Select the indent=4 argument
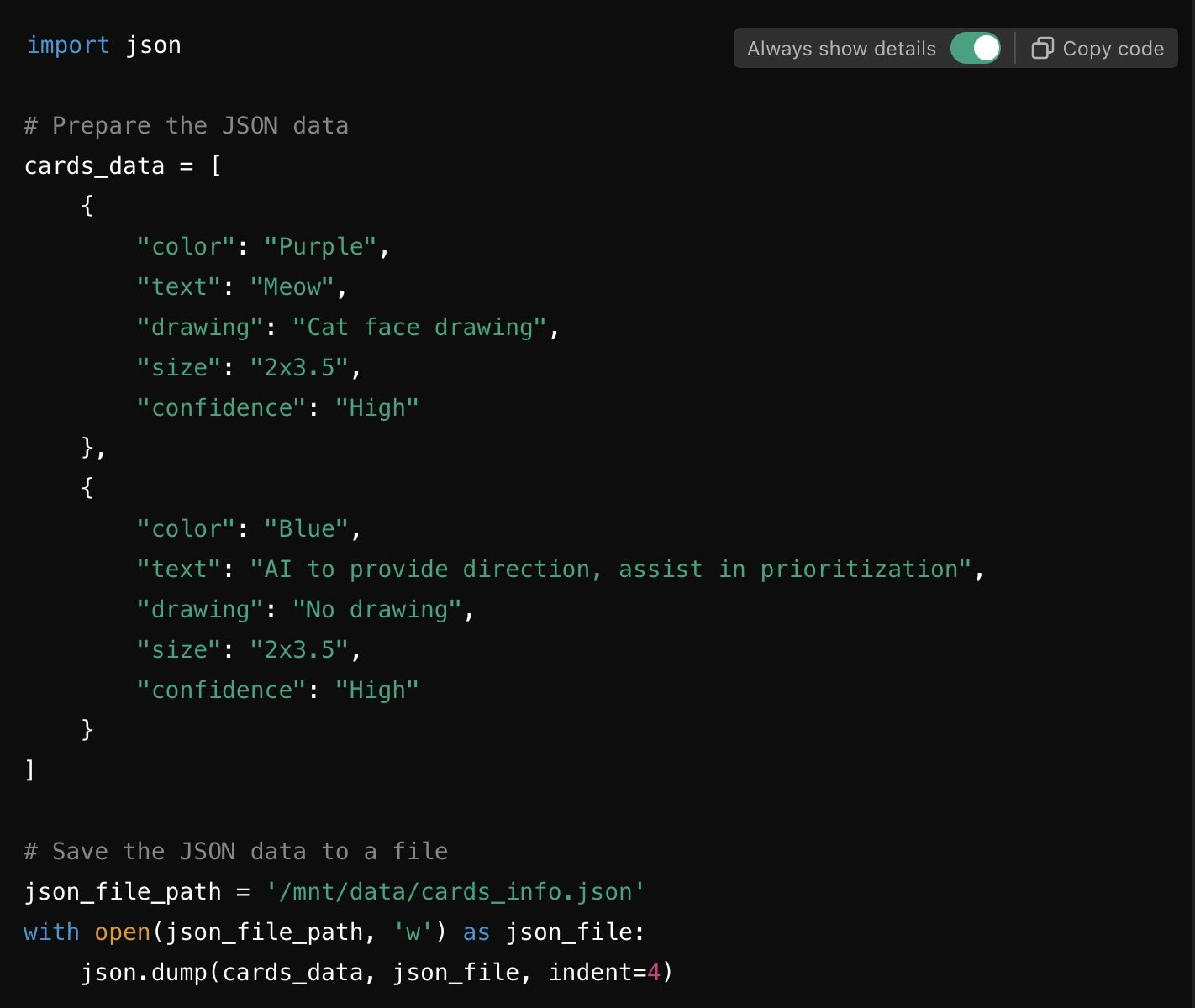 [608, 972]
